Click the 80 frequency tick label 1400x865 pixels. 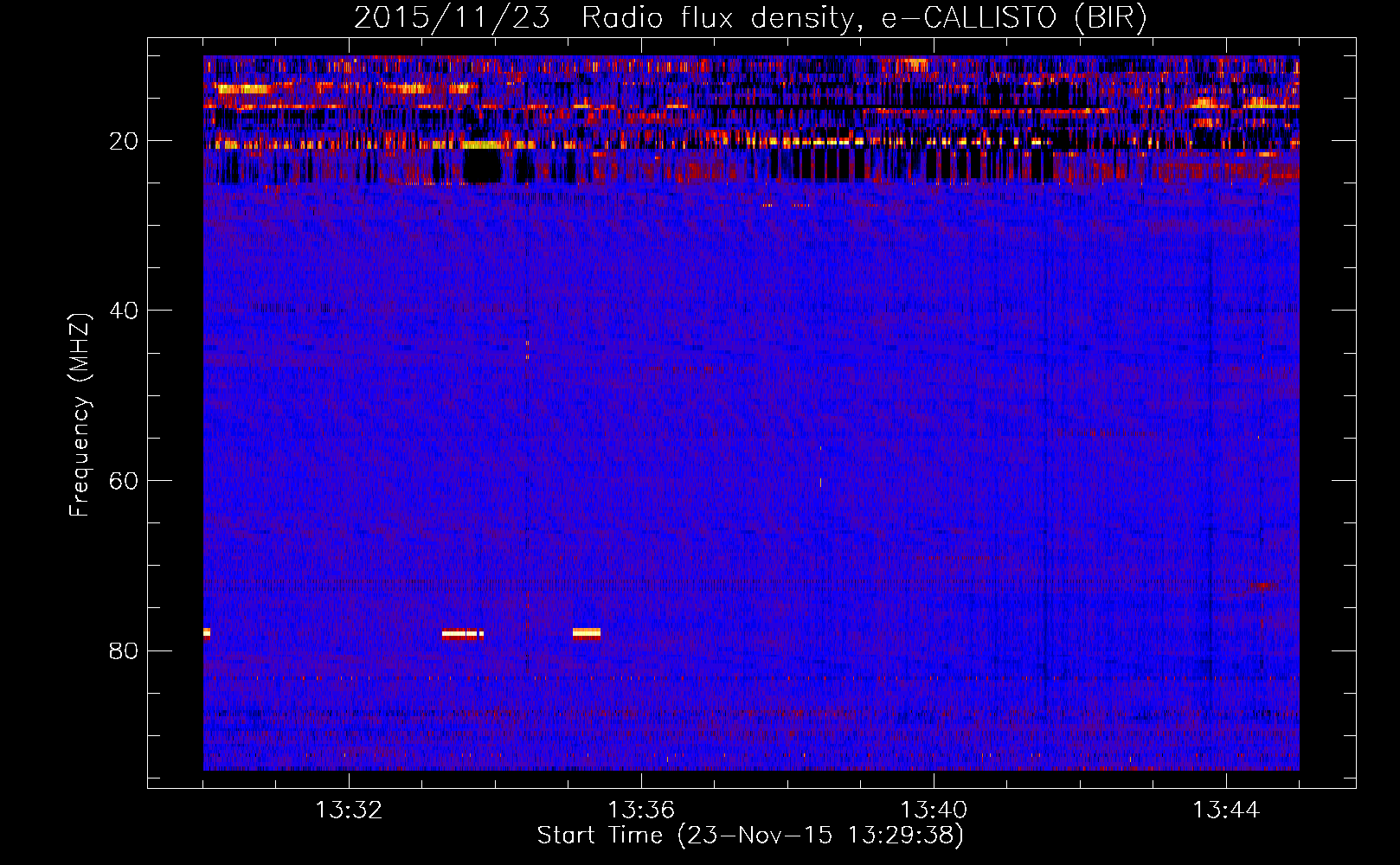pos(125,650)
